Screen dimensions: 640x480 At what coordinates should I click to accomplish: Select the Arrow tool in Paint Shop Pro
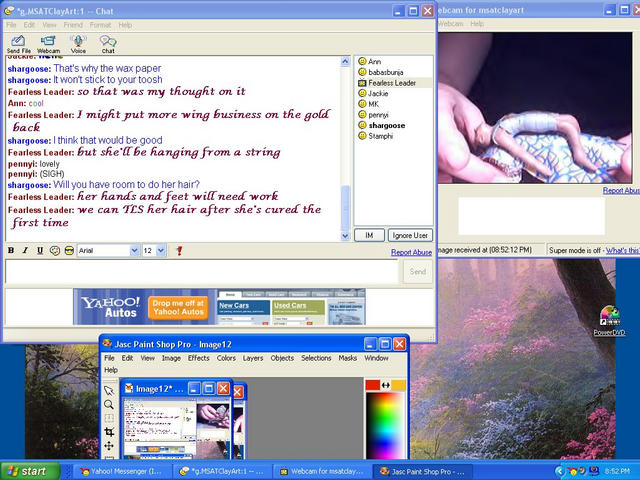point(109,391)
